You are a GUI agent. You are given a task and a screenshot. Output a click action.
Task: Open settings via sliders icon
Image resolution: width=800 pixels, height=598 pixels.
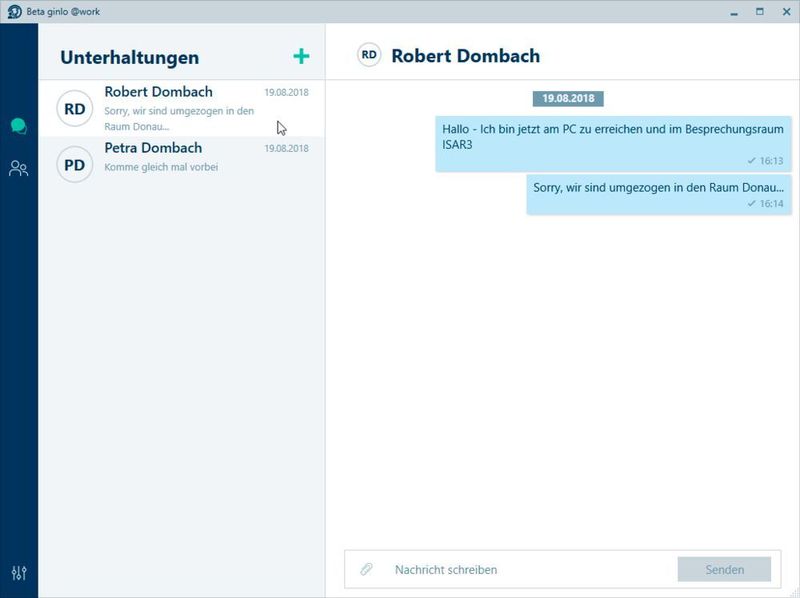(18, 573)
